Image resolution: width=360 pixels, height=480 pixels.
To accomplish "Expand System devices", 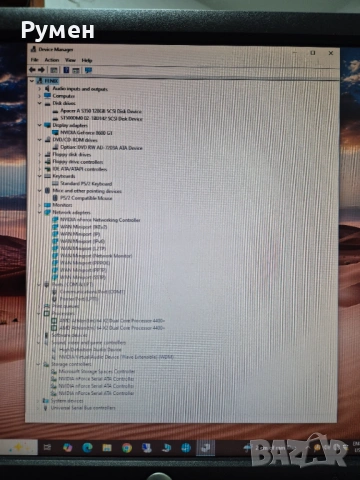I will (38, 401).
